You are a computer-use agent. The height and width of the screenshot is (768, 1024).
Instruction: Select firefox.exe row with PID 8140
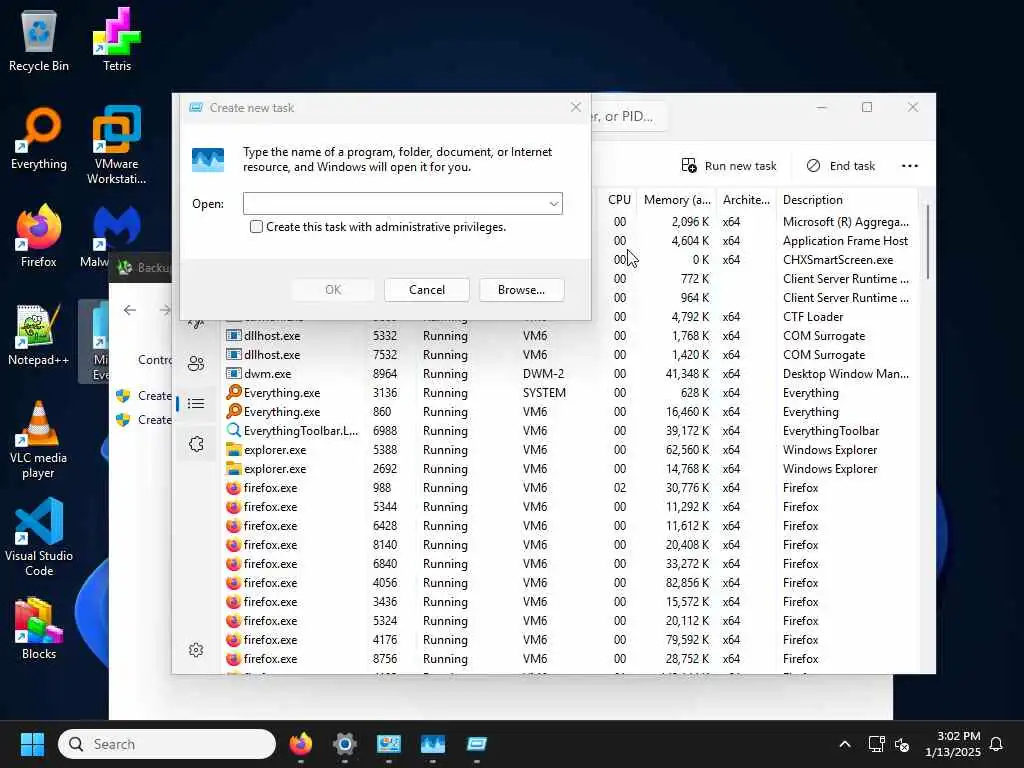(x=568, y=545)
